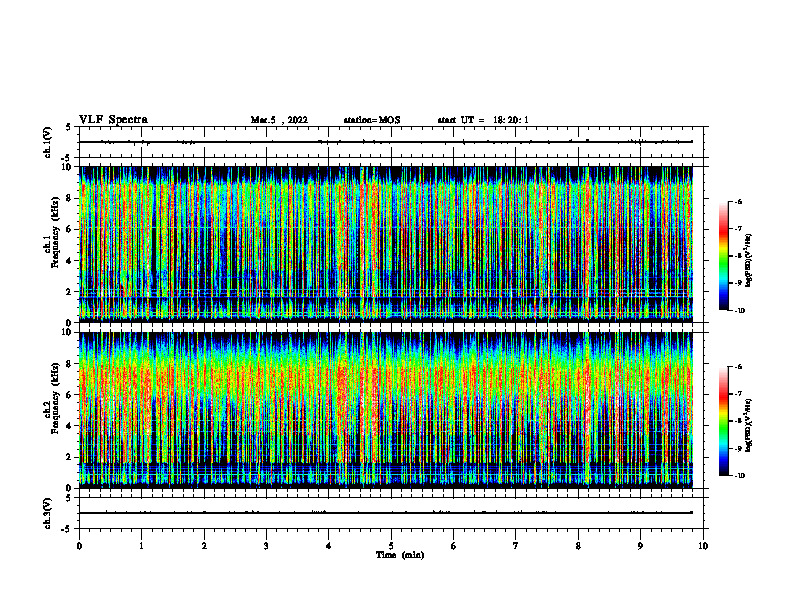Viewport: 792px width, 612px height.
Task: Click the ch.3 voltage waveform trace
Action: point(386,513)
